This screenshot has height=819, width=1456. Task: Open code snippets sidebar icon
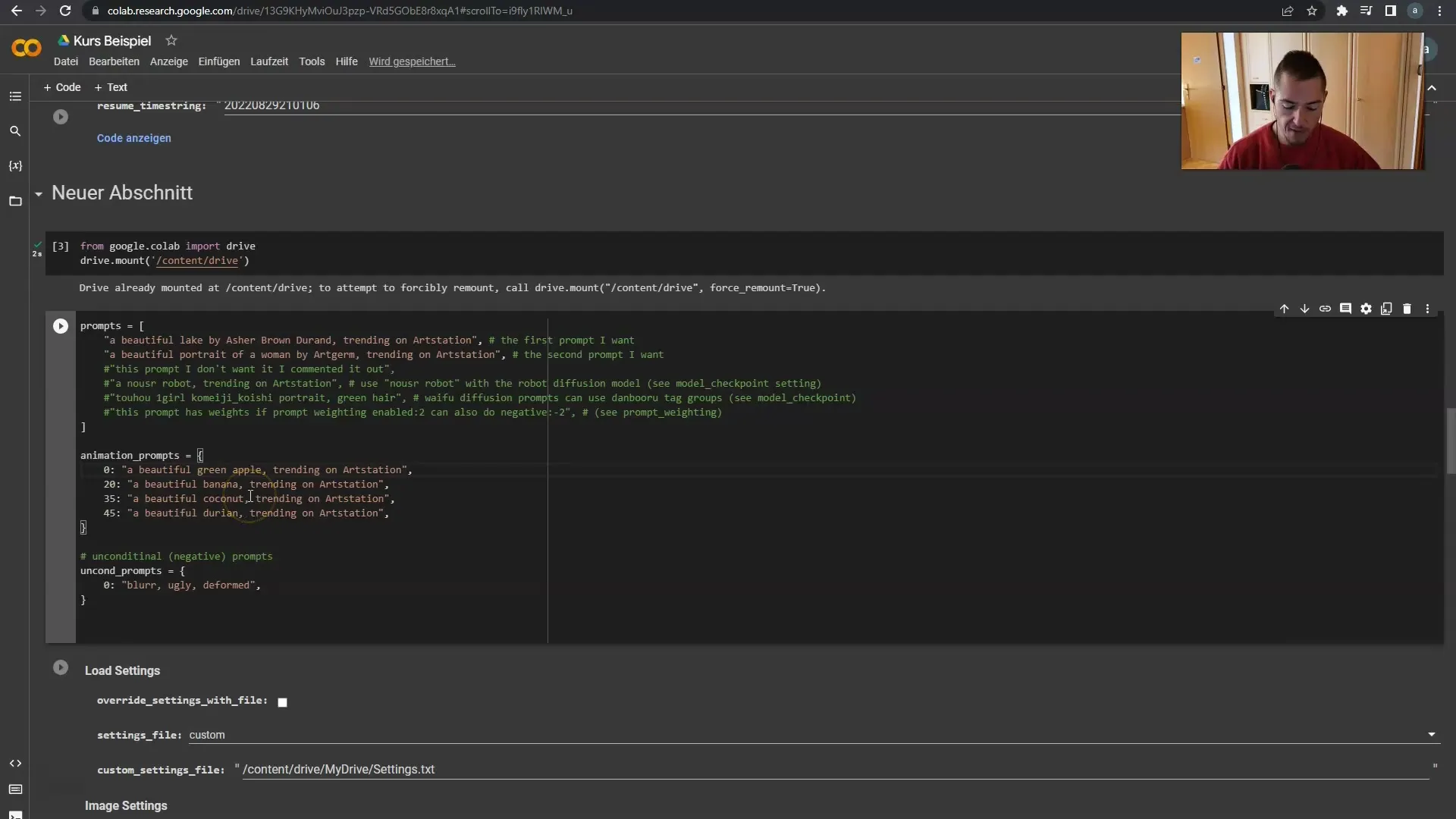click(15, 763)
